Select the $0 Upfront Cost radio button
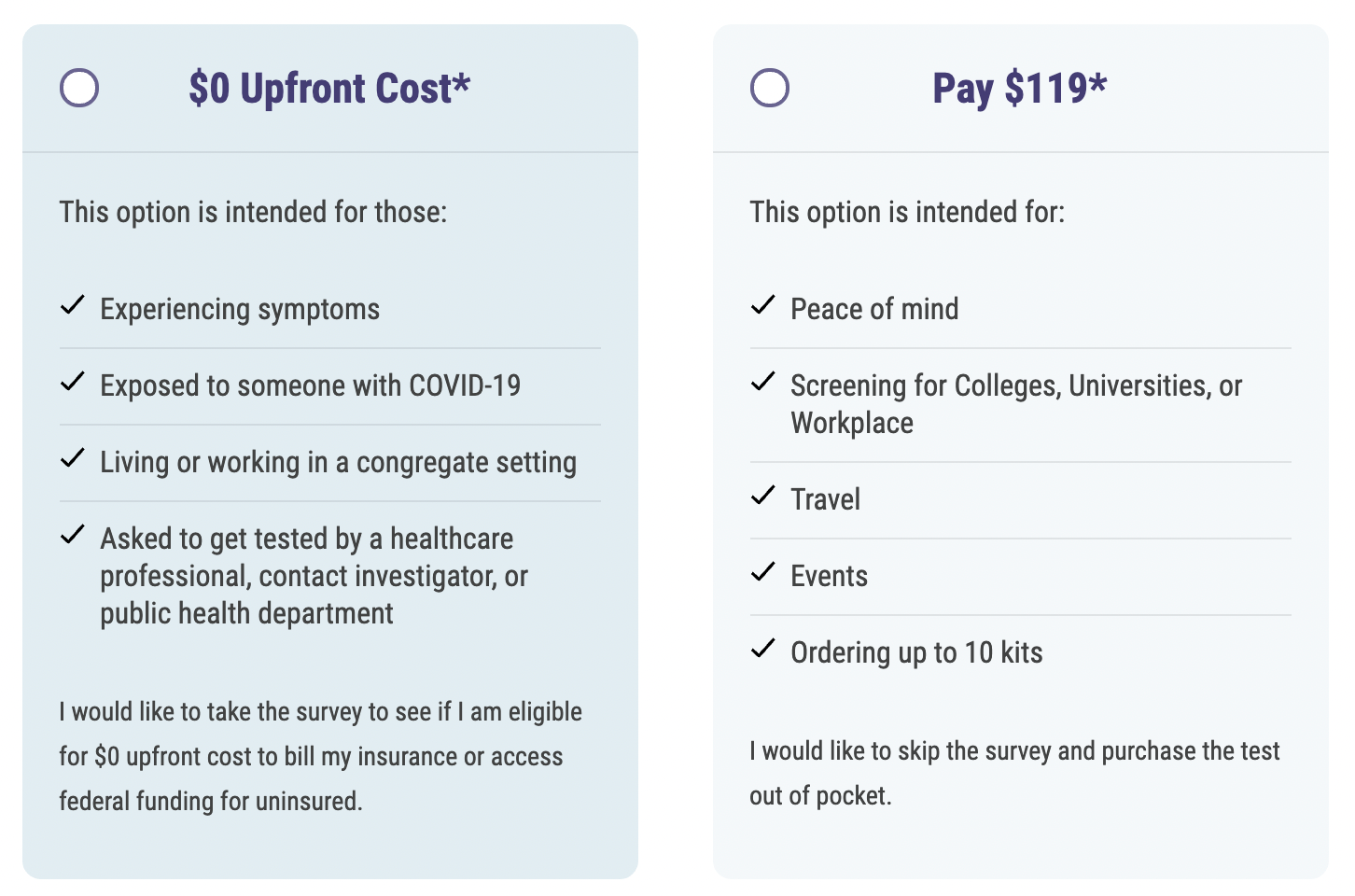This screenshot has height=896, width=1355. point(79,89)
